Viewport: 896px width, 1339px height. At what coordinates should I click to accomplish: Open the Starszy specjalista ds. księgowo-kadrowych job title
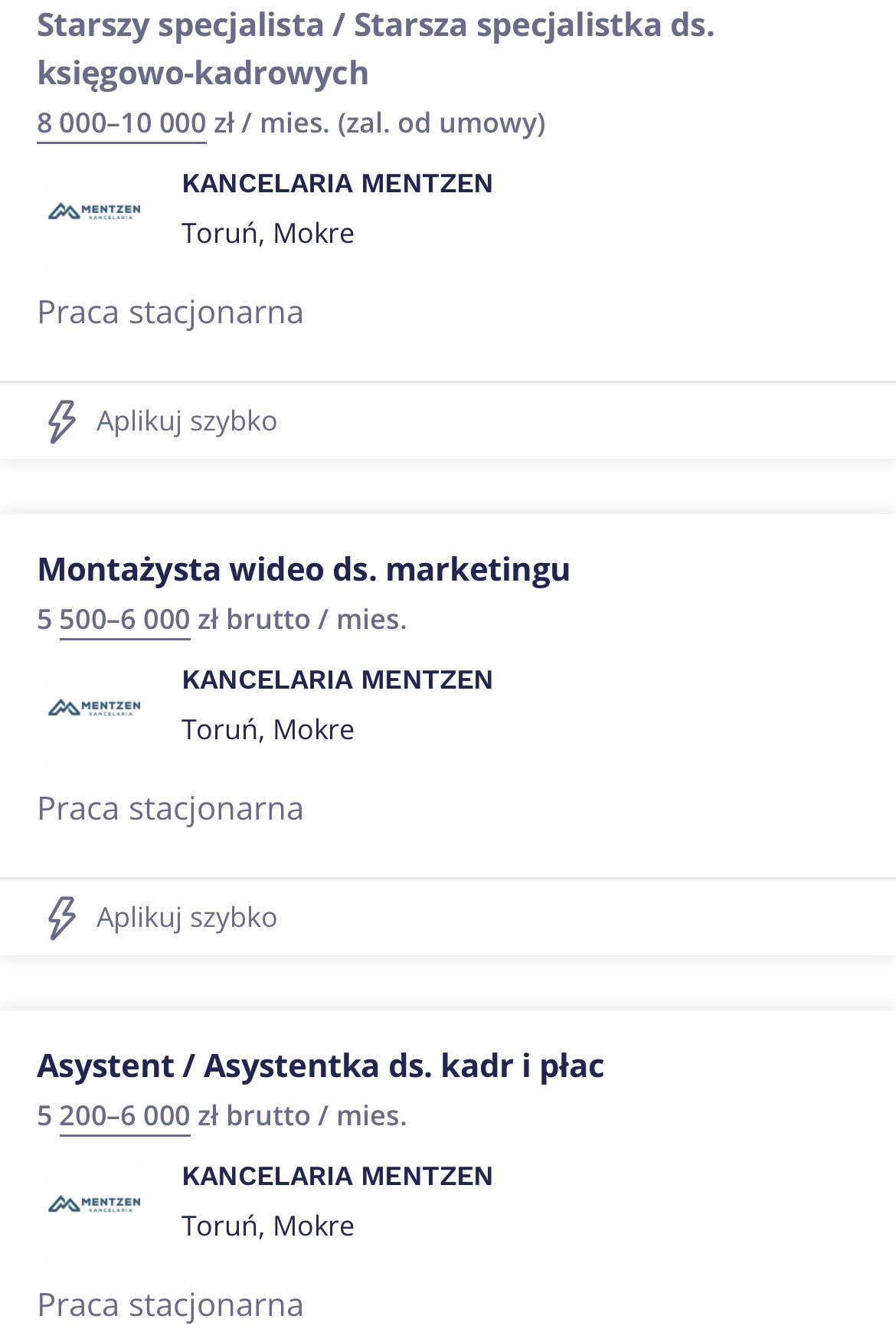click(x=375, y=49)
